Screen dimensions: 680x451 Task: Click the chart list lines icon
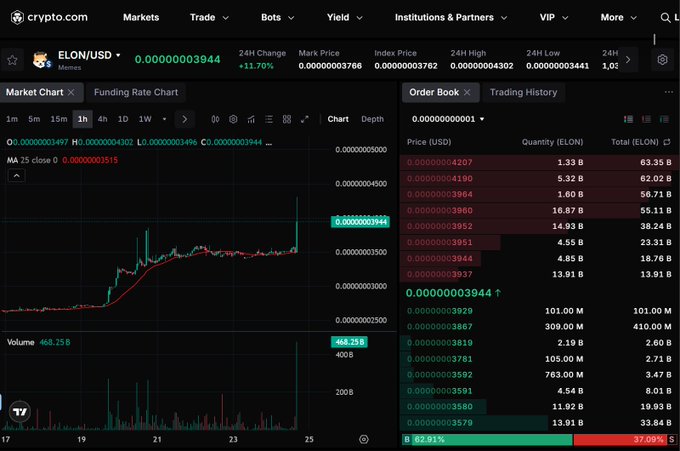pyautogui.click(x=269, y=119)
